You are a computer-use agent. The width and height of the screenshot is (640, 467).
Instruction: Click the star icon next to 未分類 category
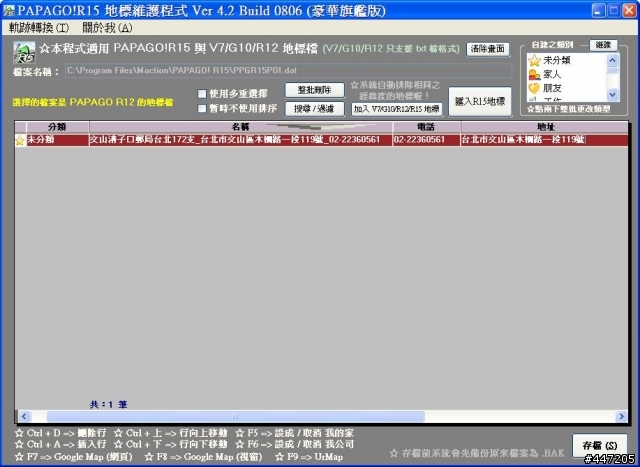coord(534,61)
